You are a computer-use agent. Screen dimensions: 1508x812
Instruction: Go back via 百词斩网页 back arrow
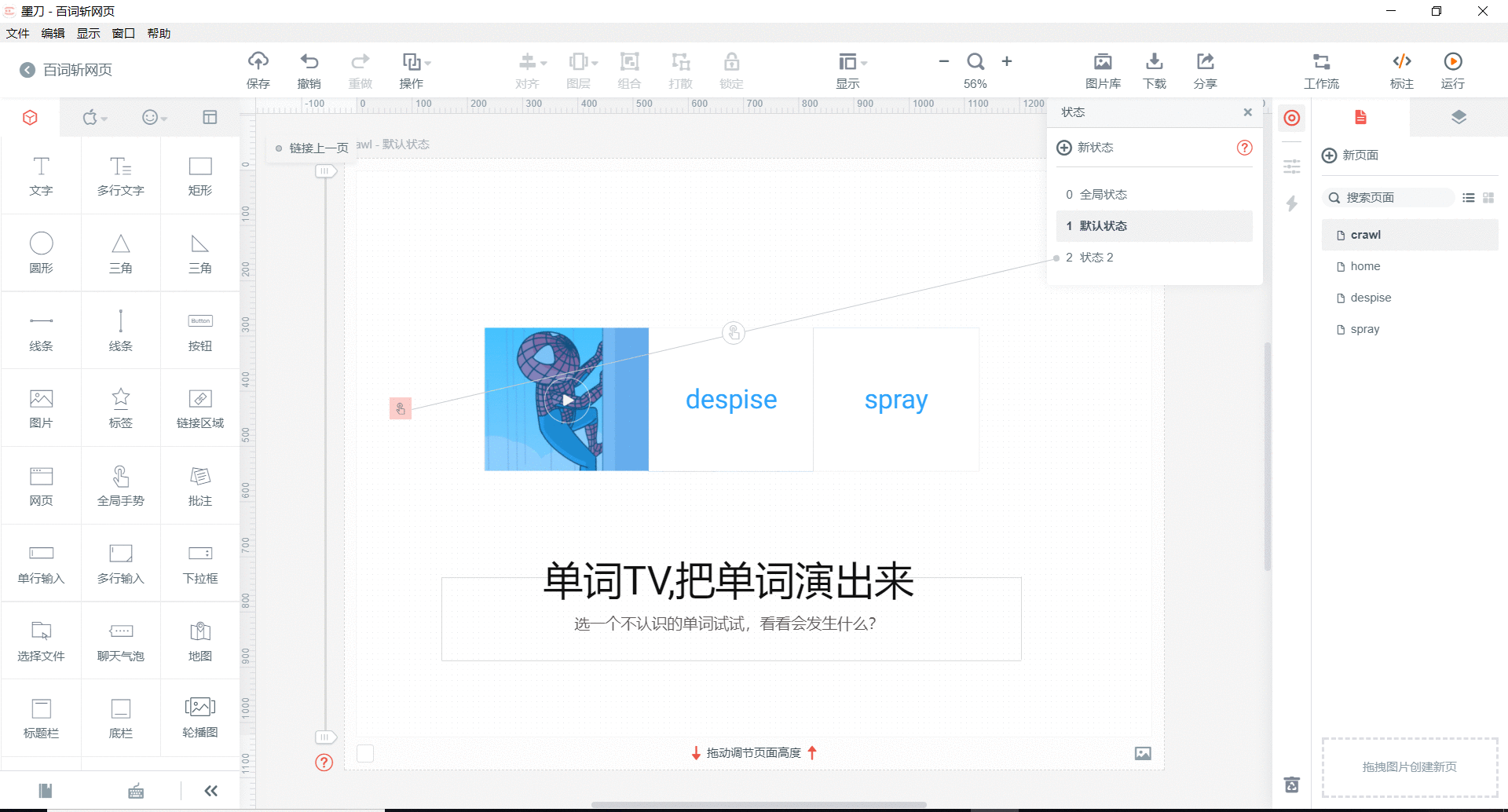27,70
